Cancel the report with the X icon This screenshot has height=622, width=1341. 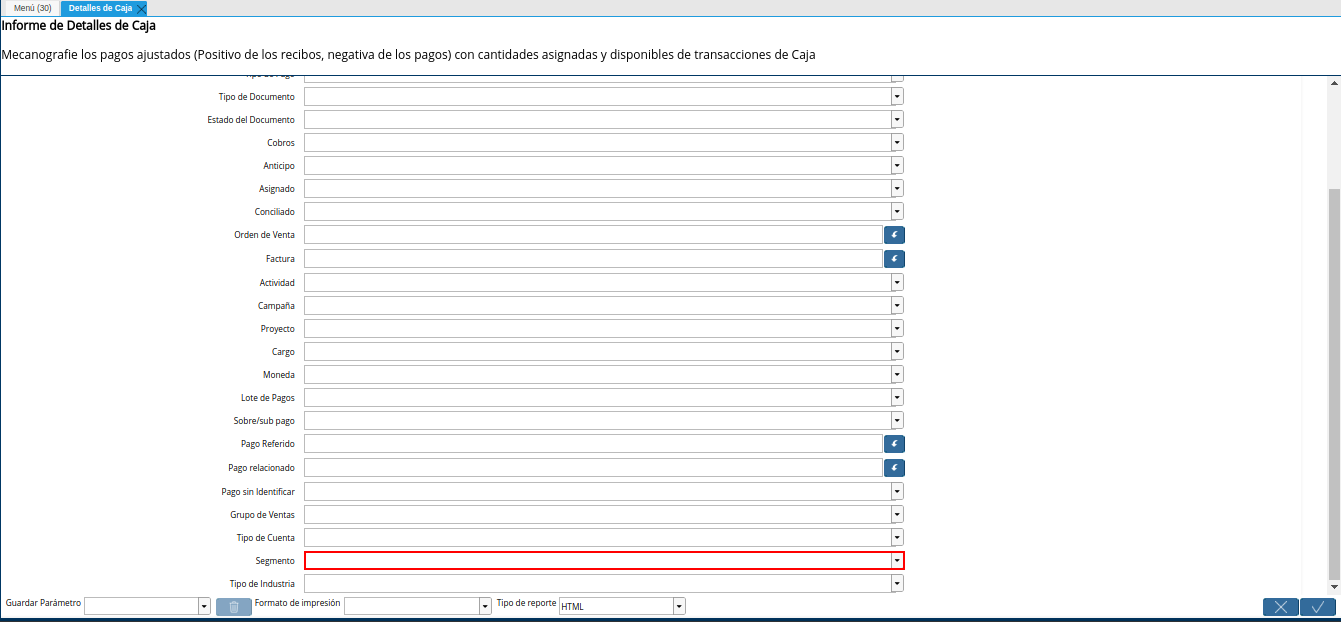point(1281,606)
